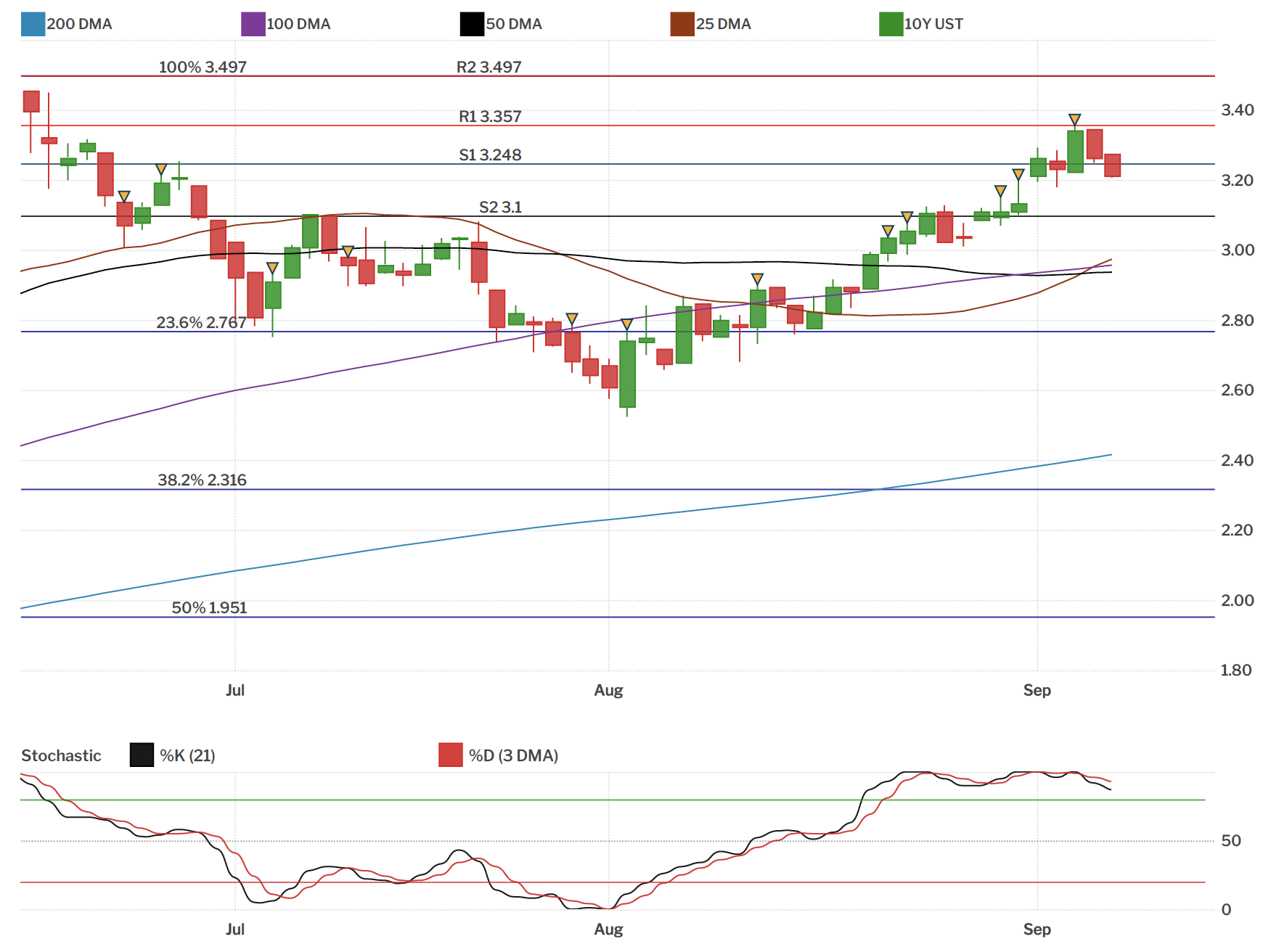Screen dimensions: 1279x952
Task: Click the triangle marker above the early August low candle
Action: click(627, 324)
